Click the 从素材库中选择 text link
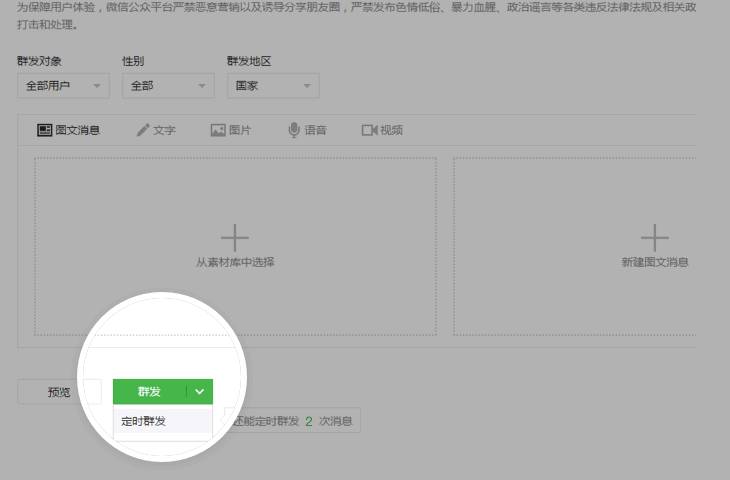730x480 pixels. pyautogui.click(x=235, y=263)
